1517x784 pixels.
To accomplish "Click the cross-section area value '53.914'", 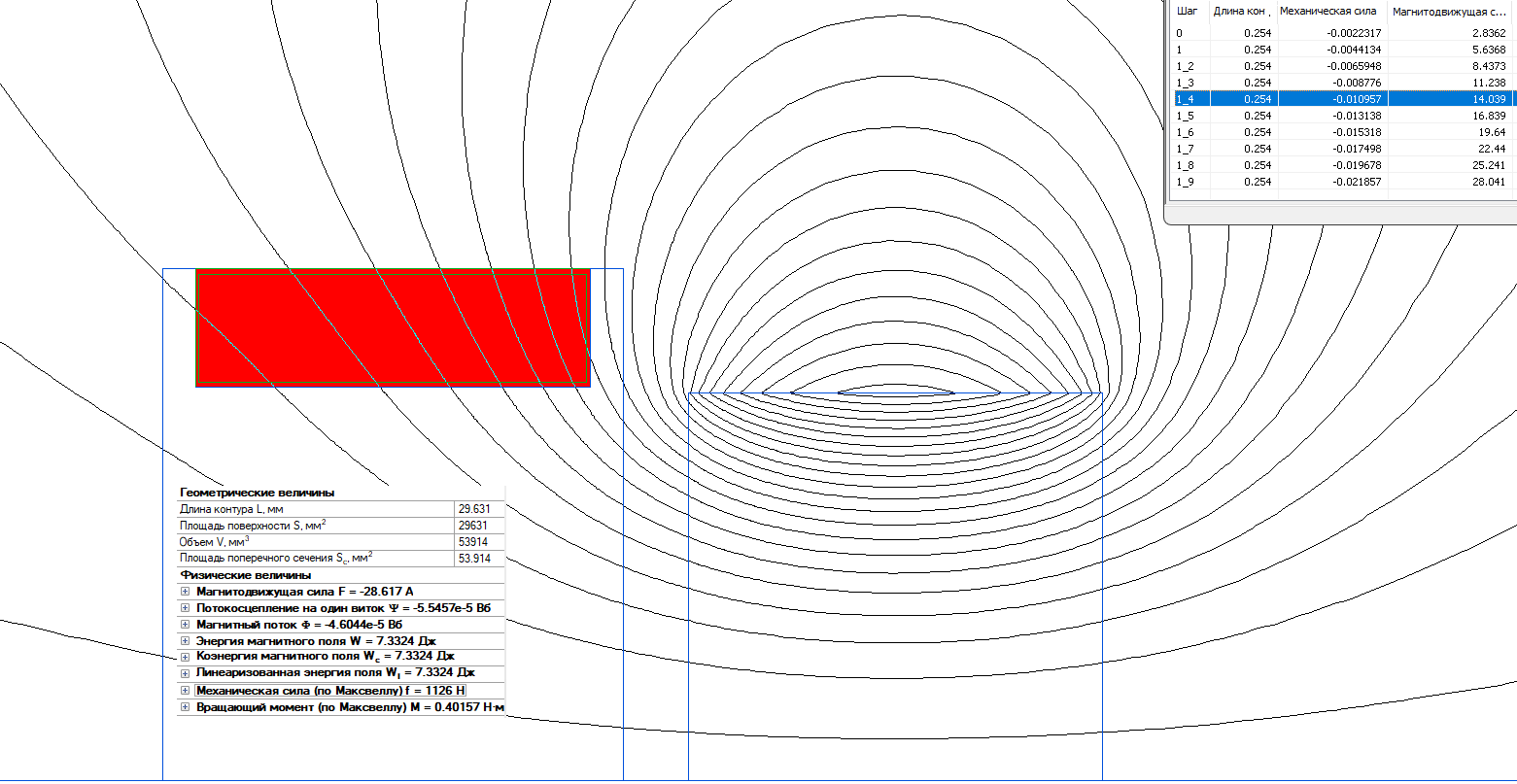I will [474, 559].
